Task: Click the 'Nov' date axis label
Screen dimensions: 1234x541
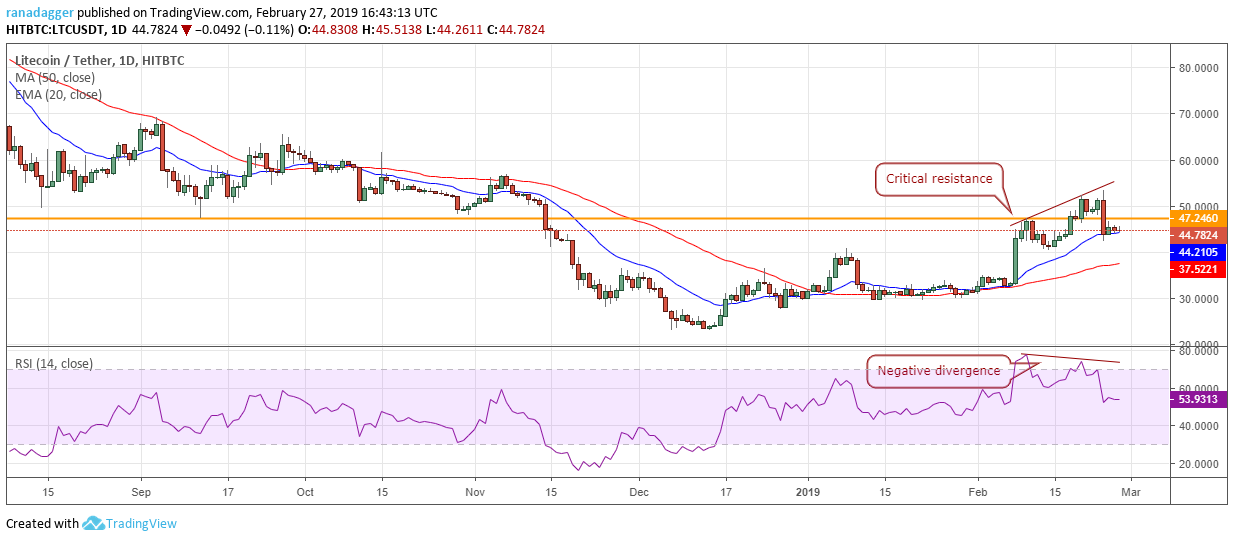Action: click(475, 492)
